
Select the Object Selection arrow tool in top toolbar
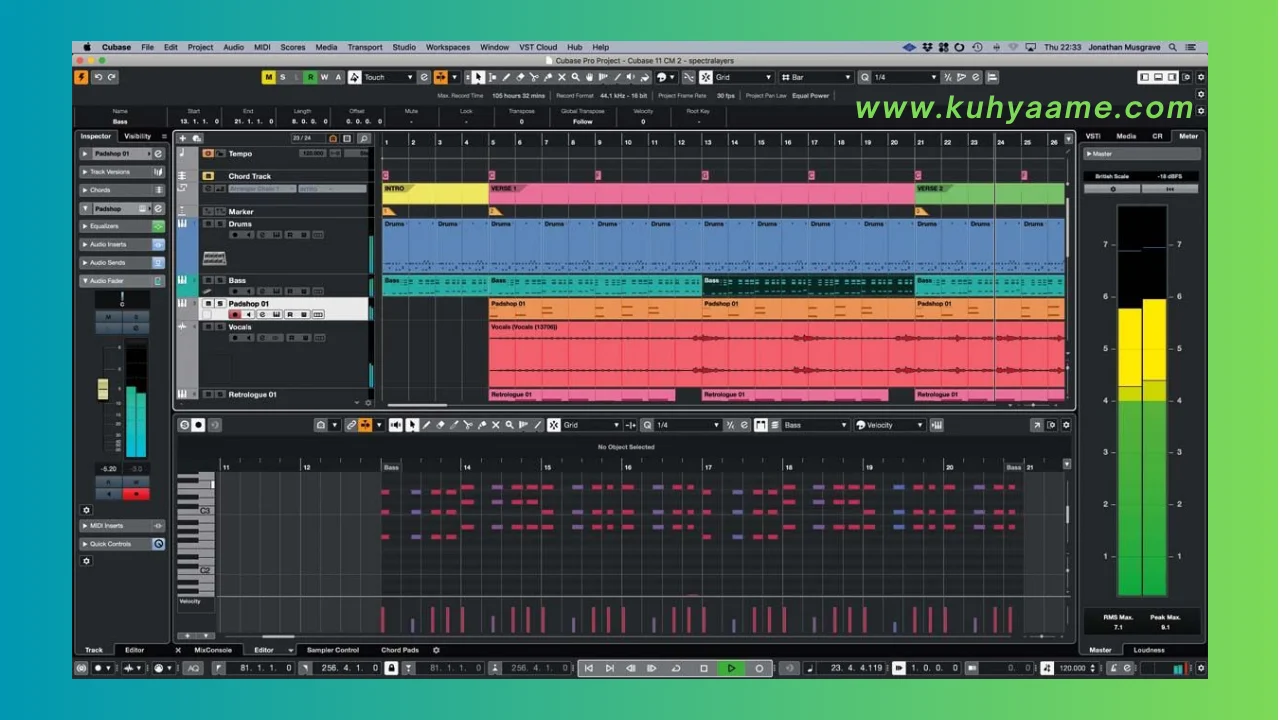click(478, 77)
